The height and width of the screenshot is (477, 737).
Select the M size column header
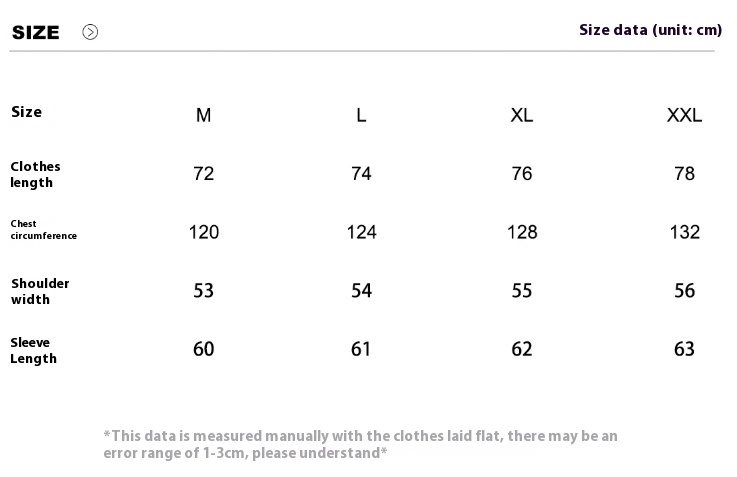coord(204,115)
